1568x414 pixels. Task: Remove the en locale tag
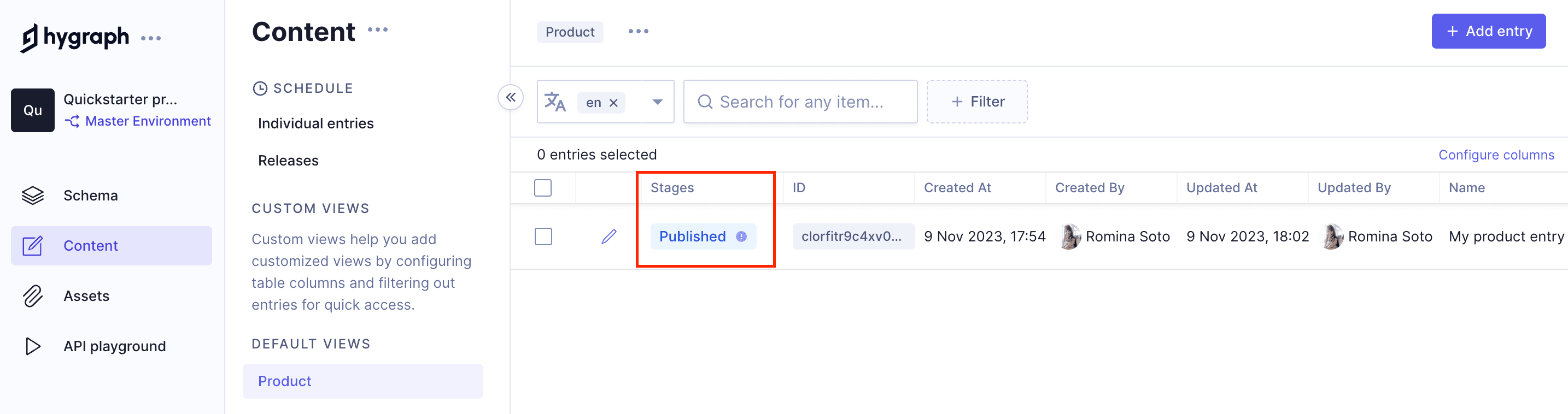[613, 103]
